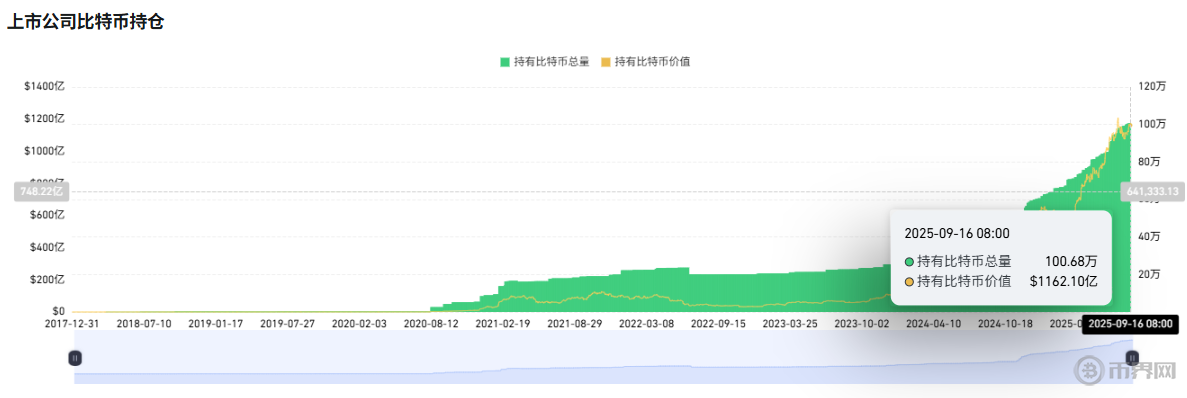Viewport: 1187px width, 398px height.
Task: Click the 2022-09-15 date label
Action: coord(718,323)
